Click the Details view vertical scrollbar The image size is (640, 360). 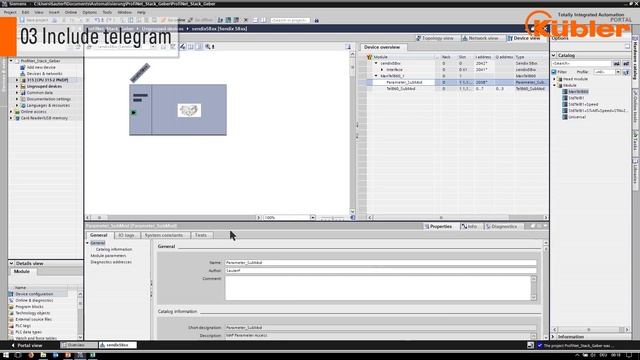tap(80, 316)
